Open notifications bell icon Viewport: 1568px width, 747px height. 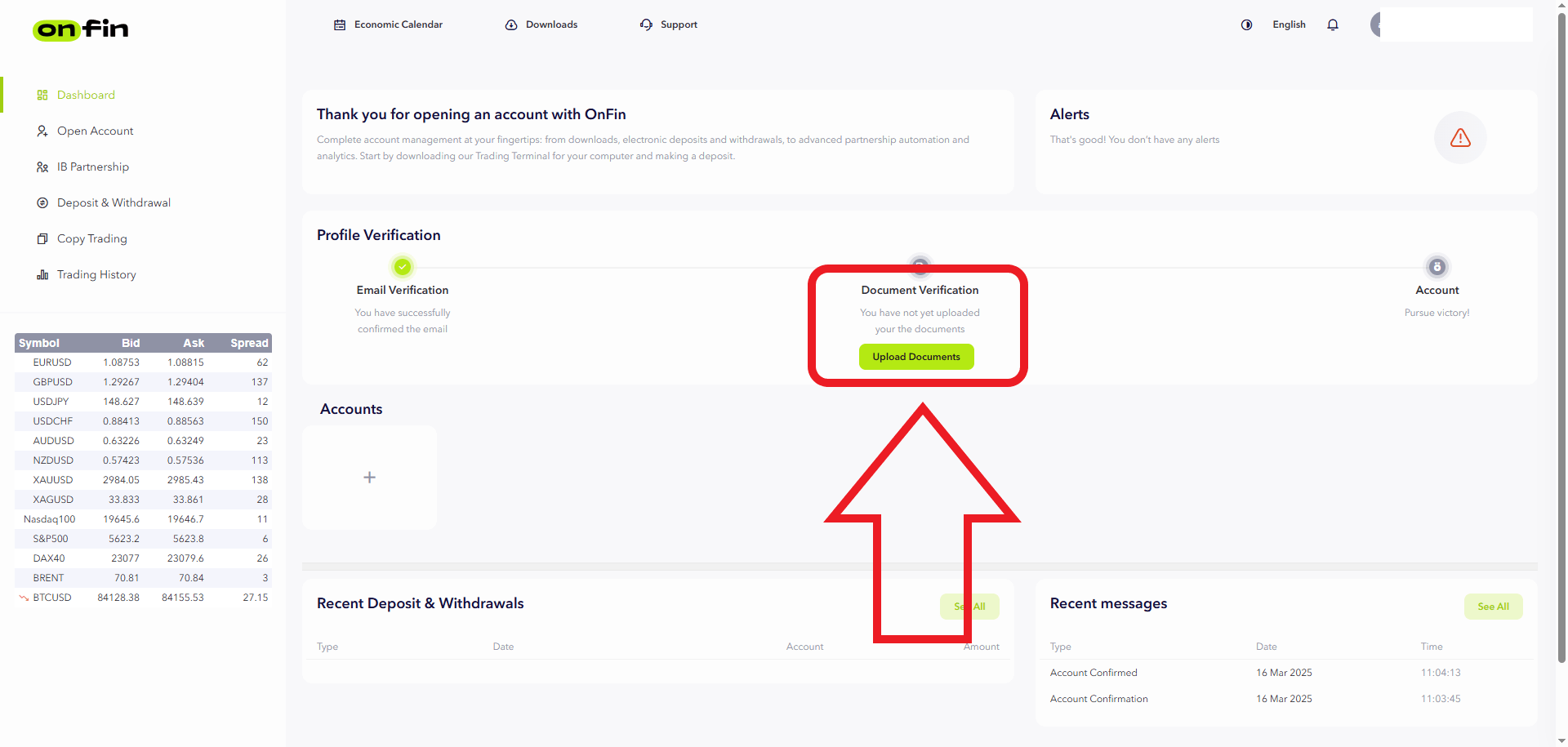(1333, 25)
